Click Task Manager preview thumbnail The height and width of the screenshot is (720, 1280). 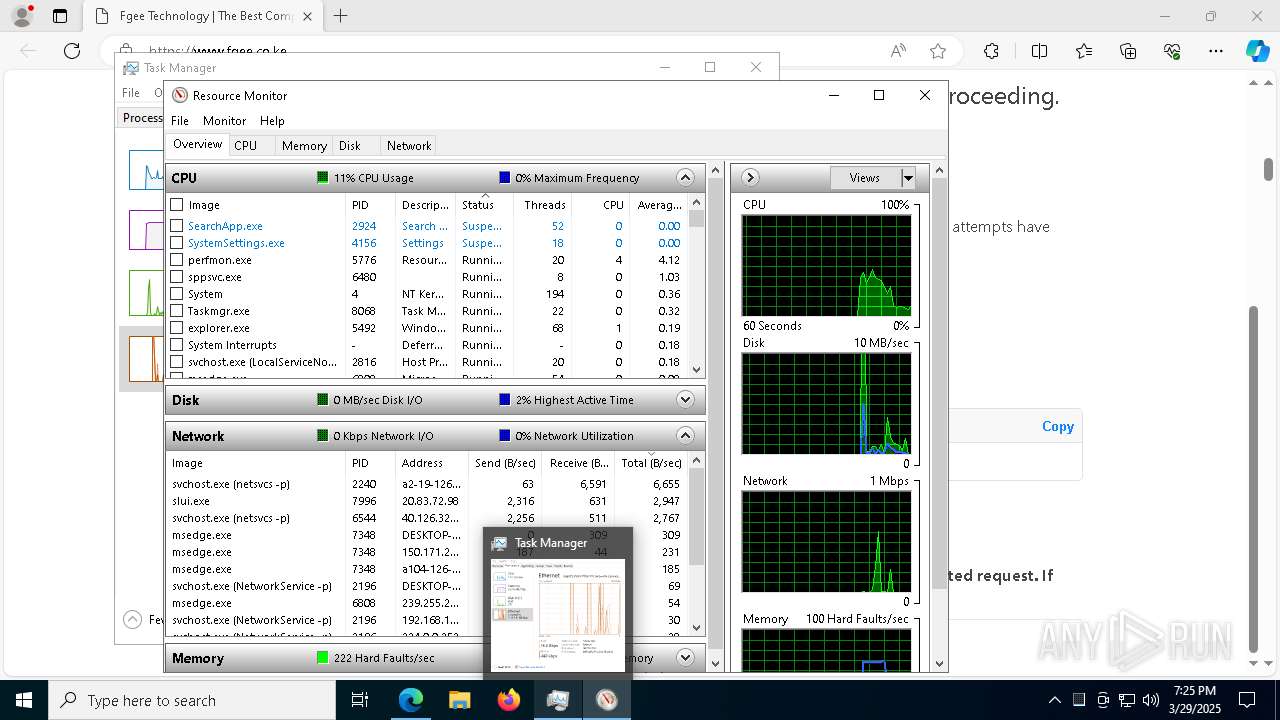point(558,616)
